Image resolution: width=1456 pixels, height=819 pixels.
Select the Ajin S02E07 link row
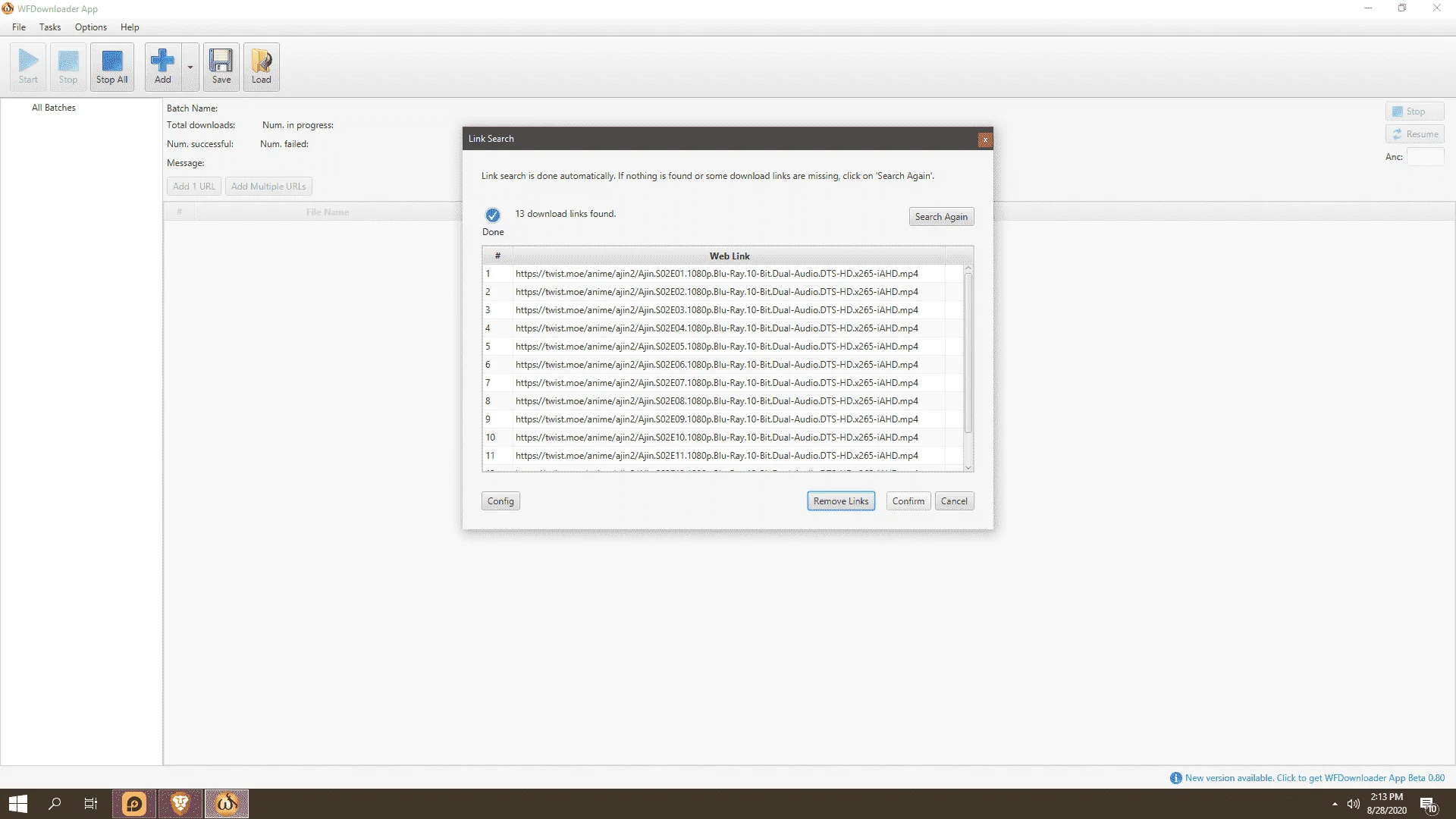(723, 383)
